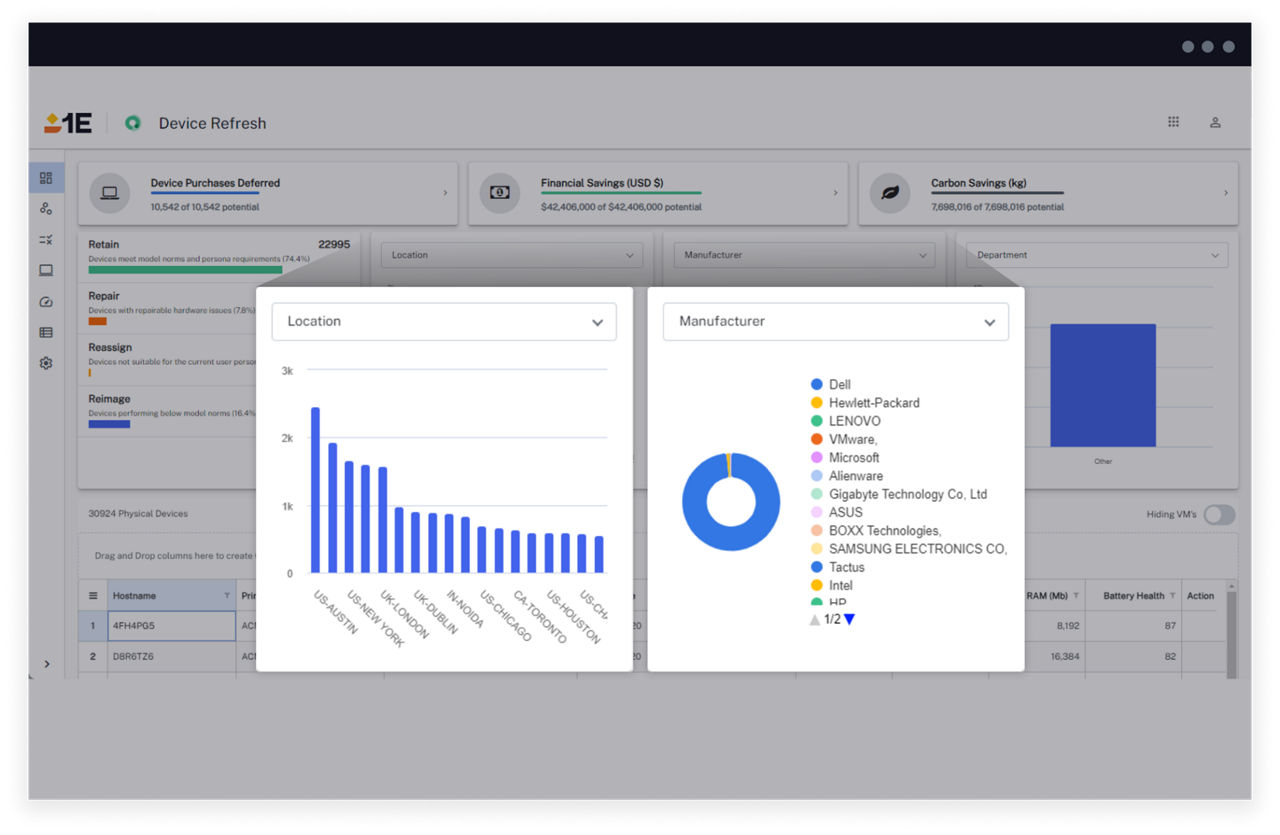Click the green Device Refresh app icon
Screen dimensions: 1280x835
coord(132,123)
